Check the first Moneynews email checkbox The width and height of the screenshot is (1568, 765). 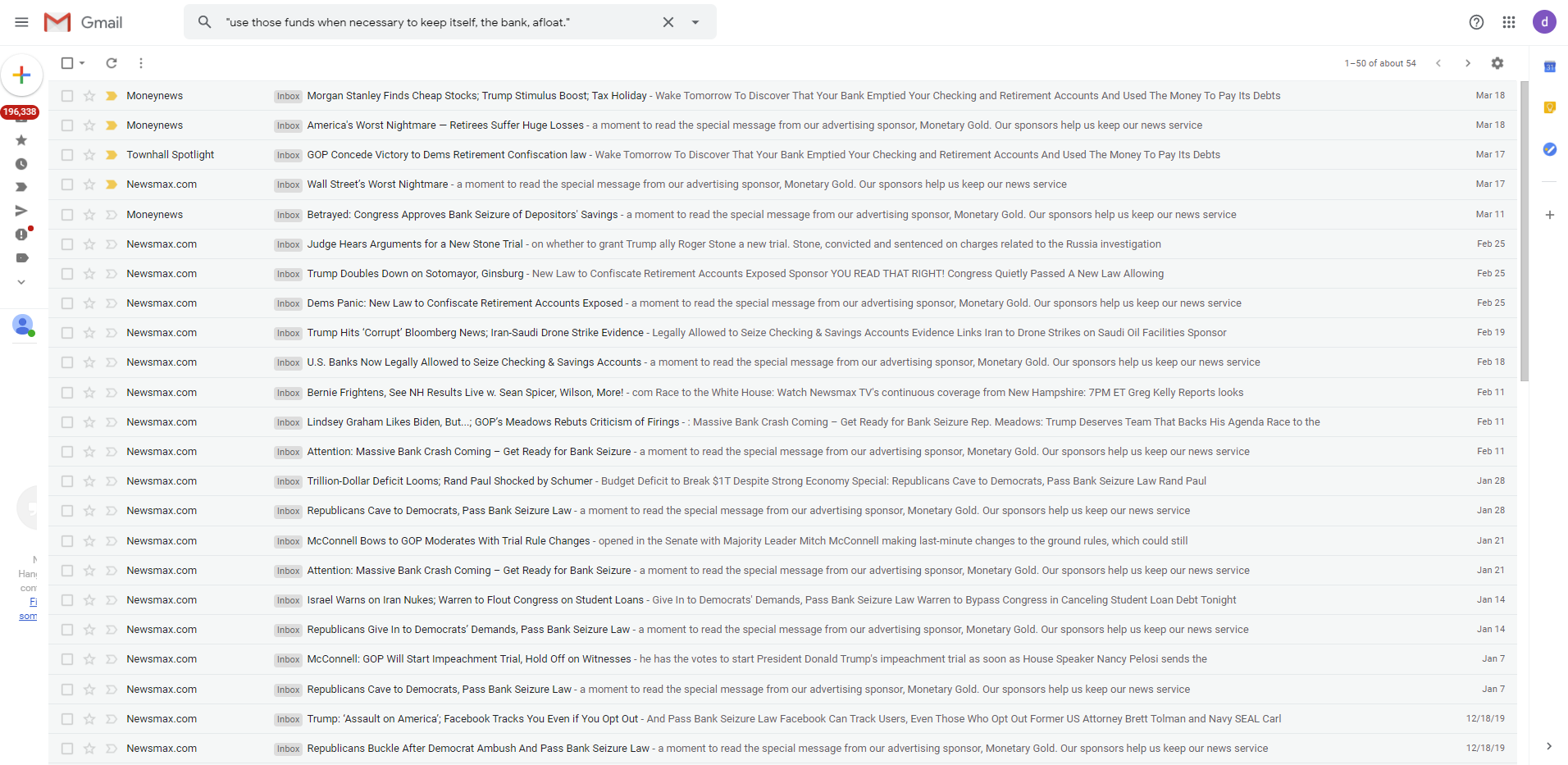(66, 95)
